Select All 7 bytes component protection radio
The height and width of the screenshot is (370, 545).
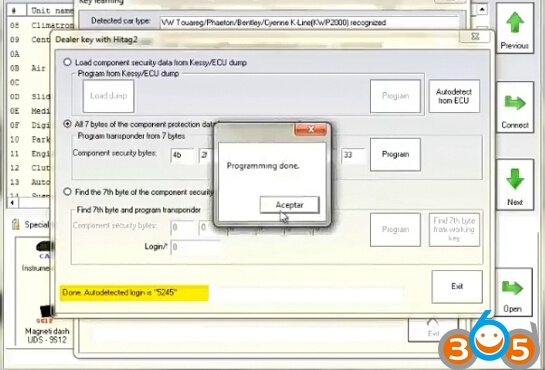tap(67, 124)
